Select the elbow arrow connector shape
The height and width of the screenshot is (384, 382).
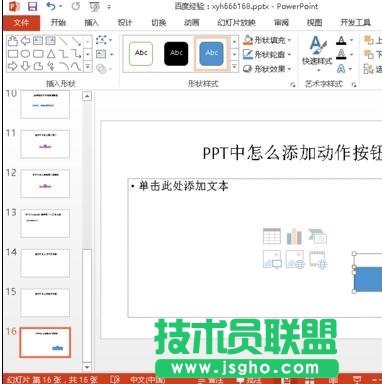coord(76,54)
